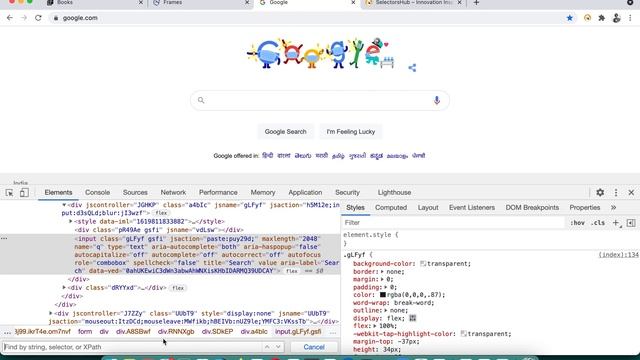Go back using the browser back arrow
The width and height of the screenshot is (640, 360).
click(9, 18)
